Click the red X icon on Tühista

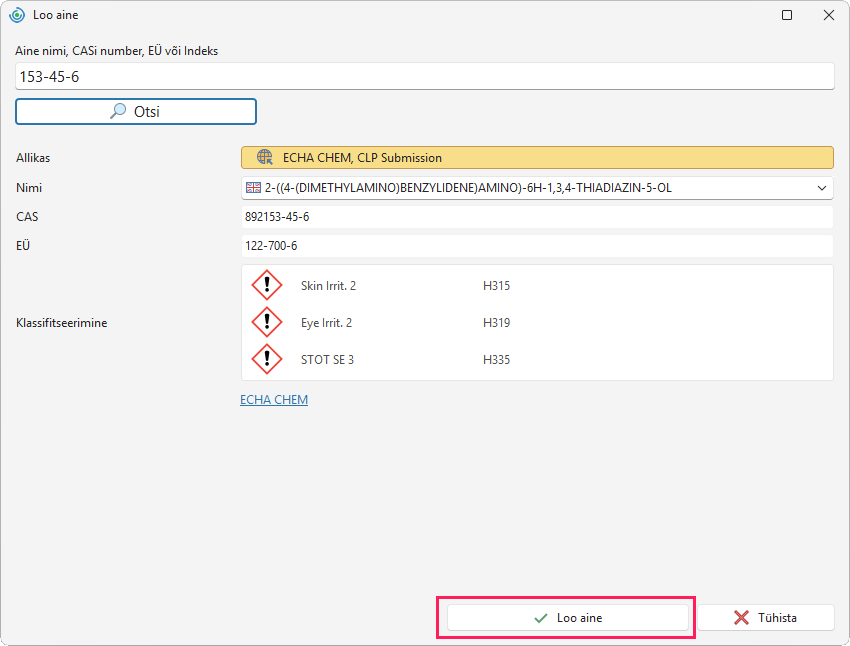(x=741, y=617)
